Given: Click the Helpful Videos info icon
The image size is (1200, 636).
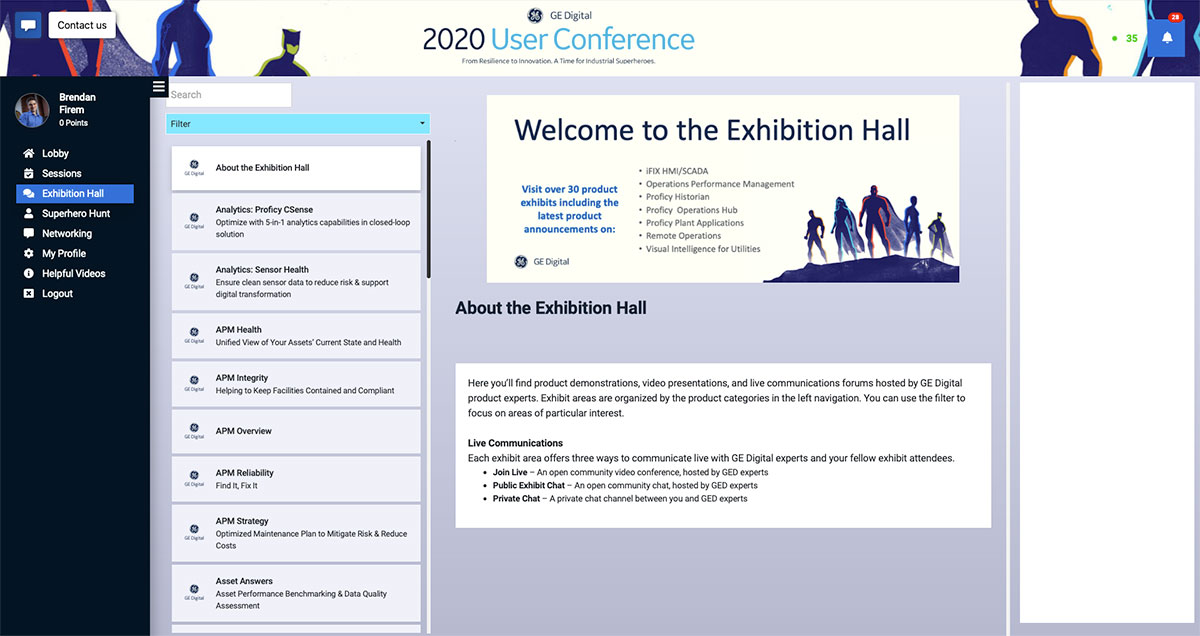Looking at the screenshot, I should point(29,274).
